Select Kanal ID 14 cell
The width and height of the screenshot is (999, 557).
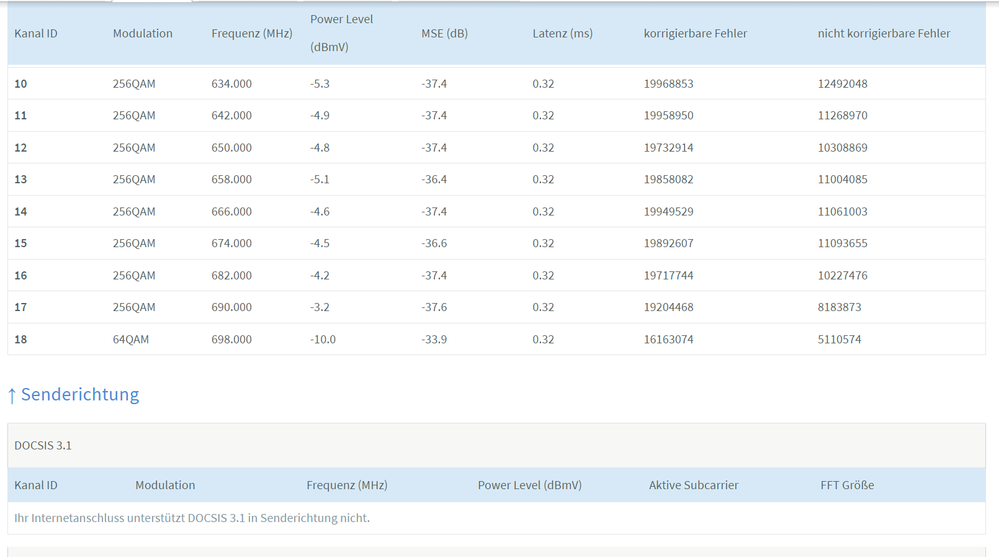(20, 212)
